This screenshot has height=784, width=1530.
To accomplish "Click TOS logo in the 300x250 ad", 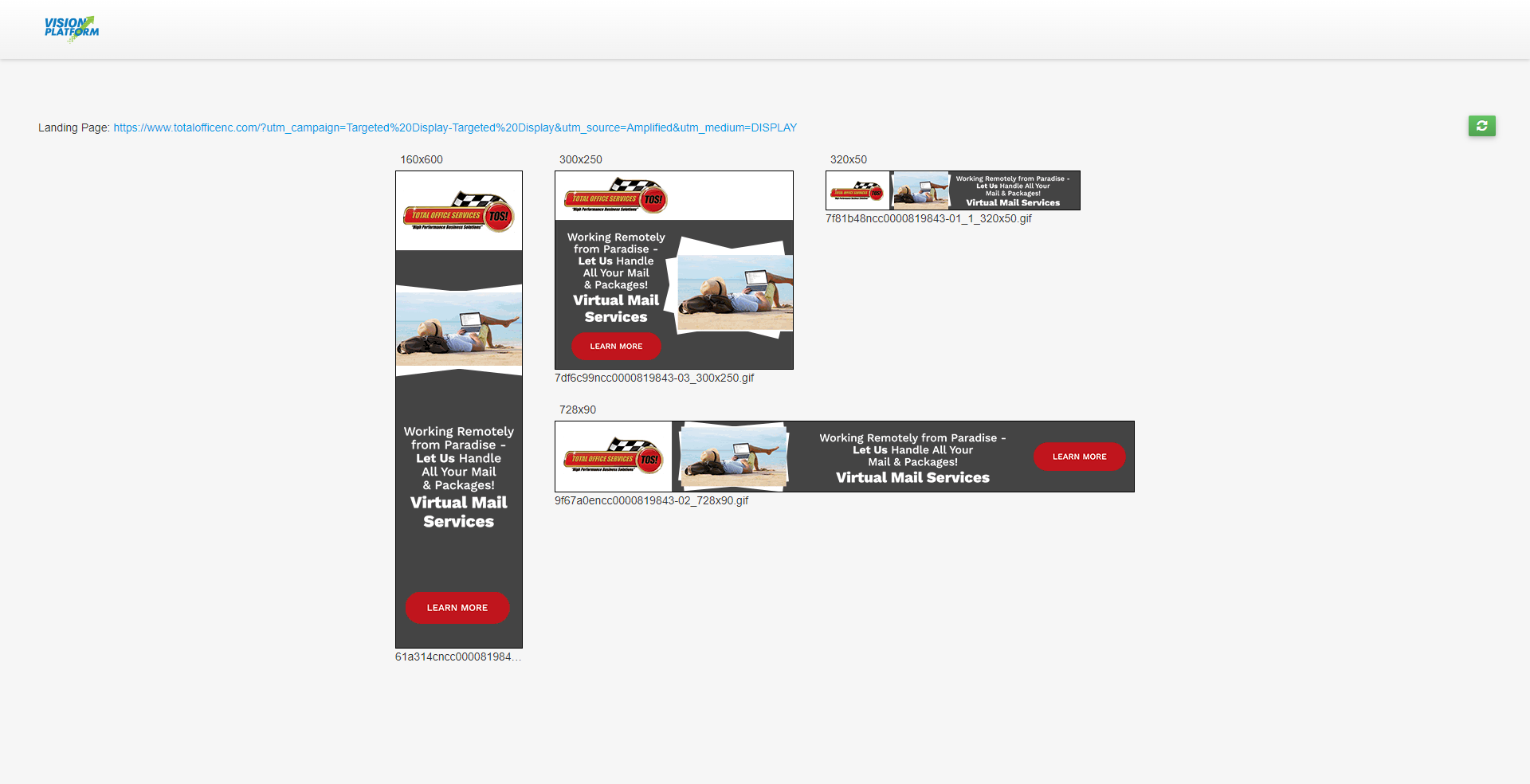I will coord(615,196).
